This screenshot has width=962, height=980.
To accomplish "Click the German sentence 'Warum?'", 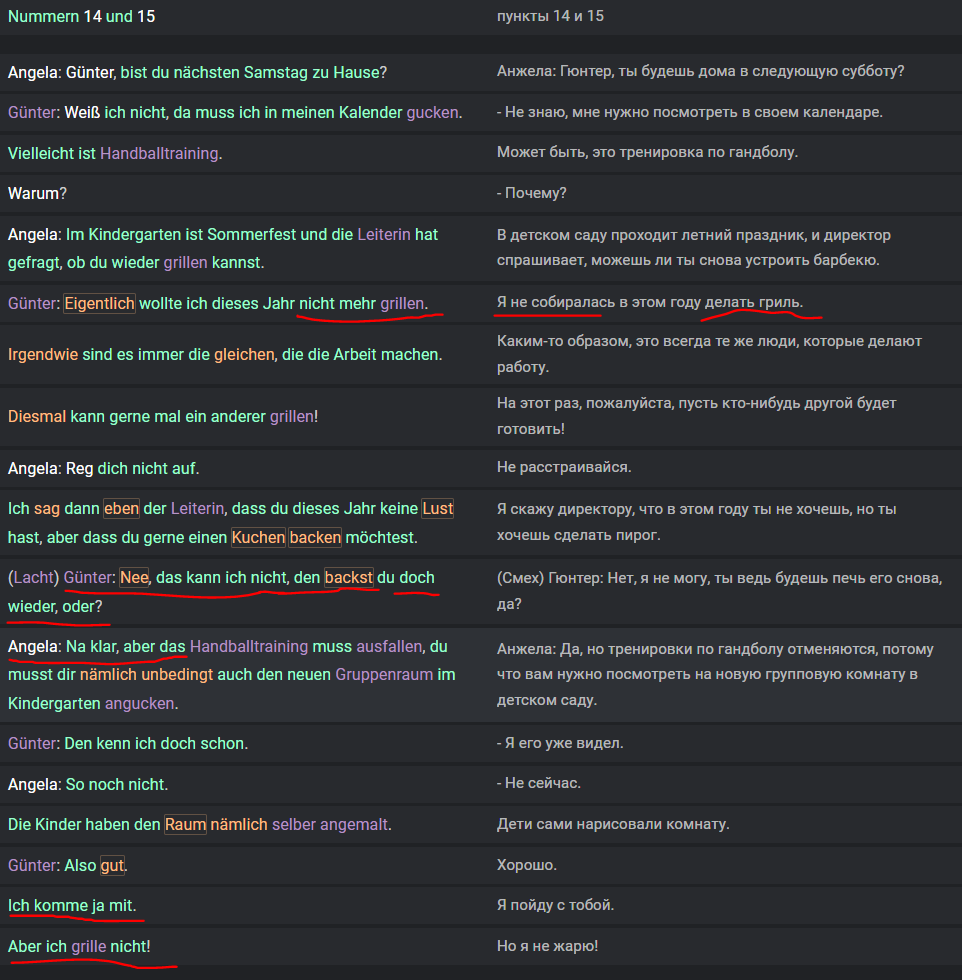I will [x=33, y=194].
